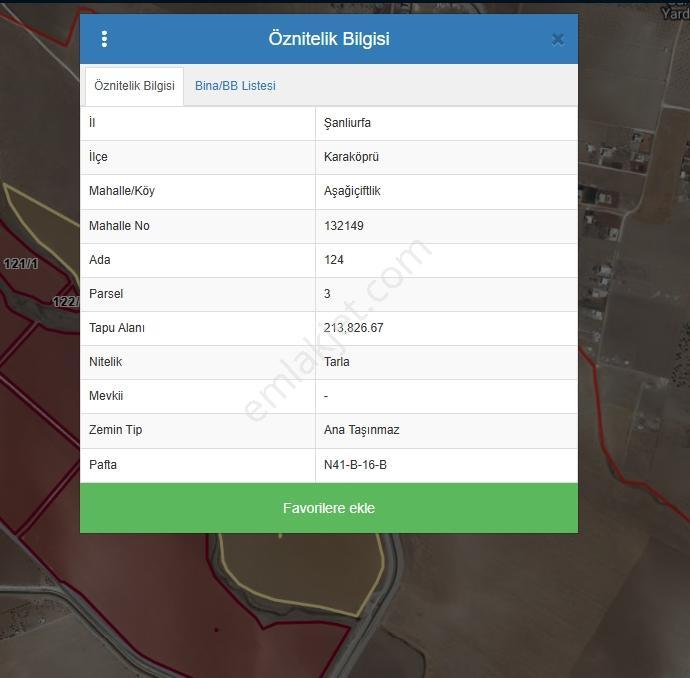Select the Mahalle No value 132149
This screenshot has width=690, height=678.
344,226
